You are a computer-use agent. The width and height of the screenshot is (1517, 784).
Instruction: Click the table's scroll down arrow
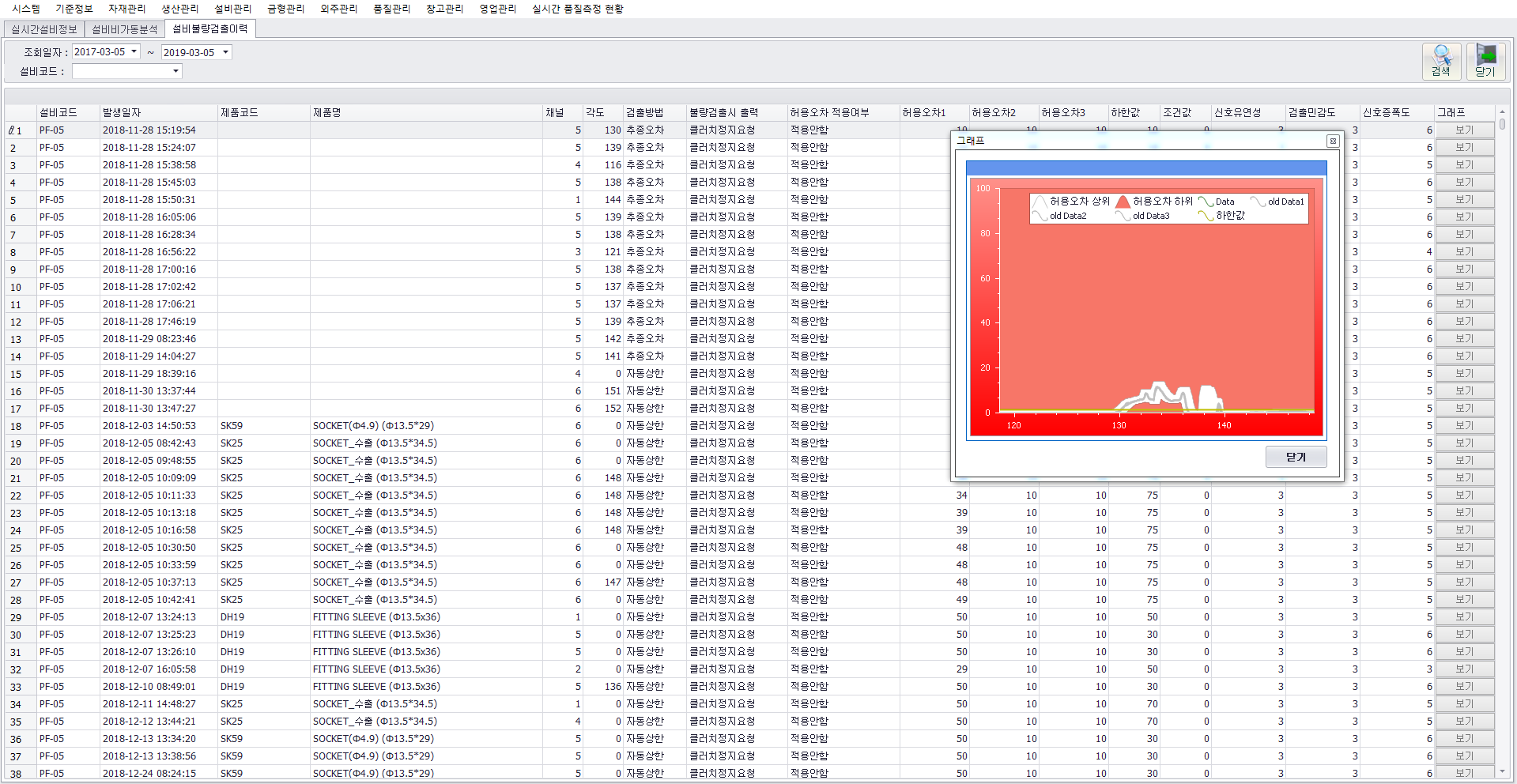(1502, 771)
